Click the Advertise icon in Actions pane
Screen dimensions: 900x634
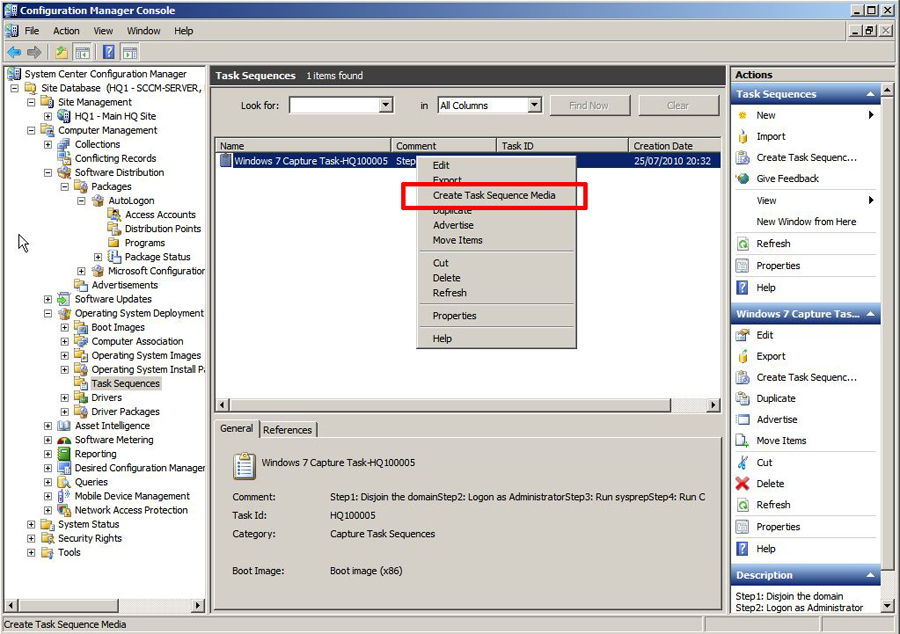[x=743, y=419]
